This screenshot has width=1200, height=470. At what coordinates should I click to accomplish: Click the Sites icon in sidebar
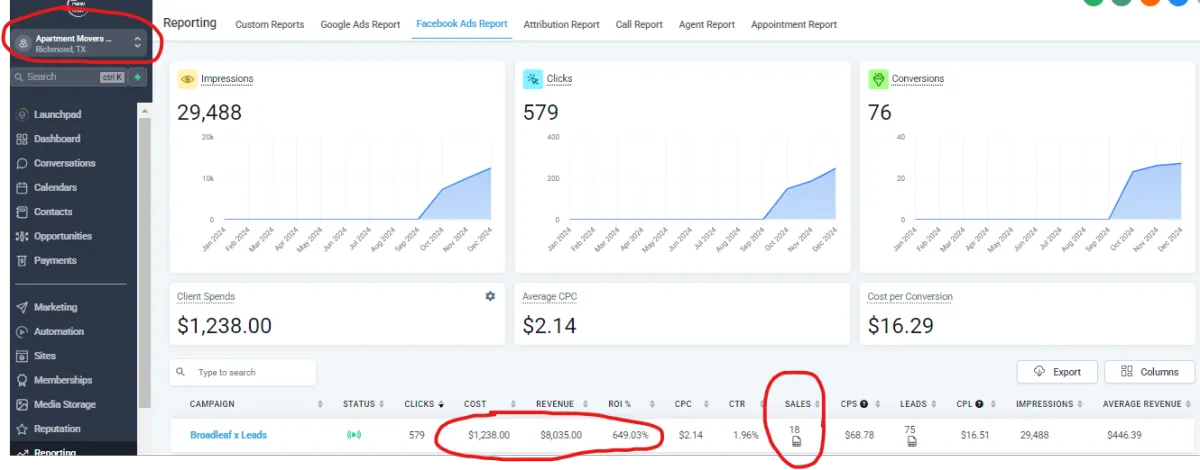[22, 356]
